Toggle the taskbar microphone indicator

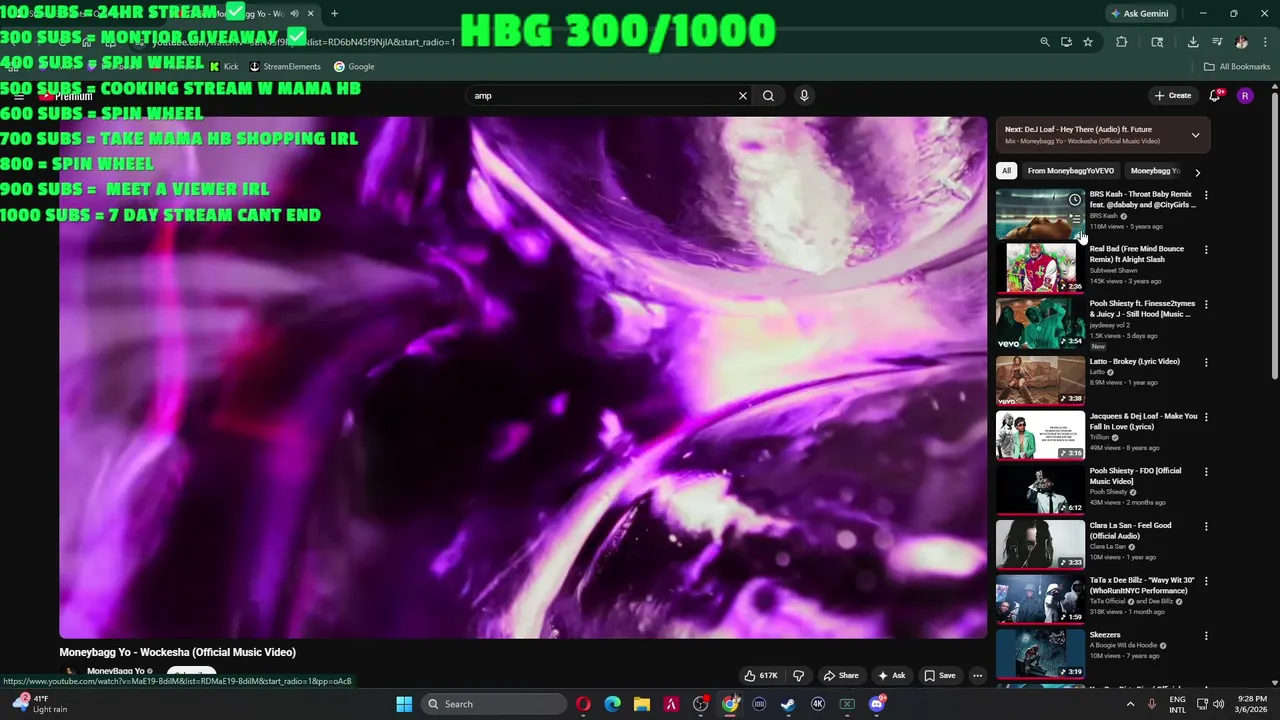pyautogui.click(x=1152, y=704)
